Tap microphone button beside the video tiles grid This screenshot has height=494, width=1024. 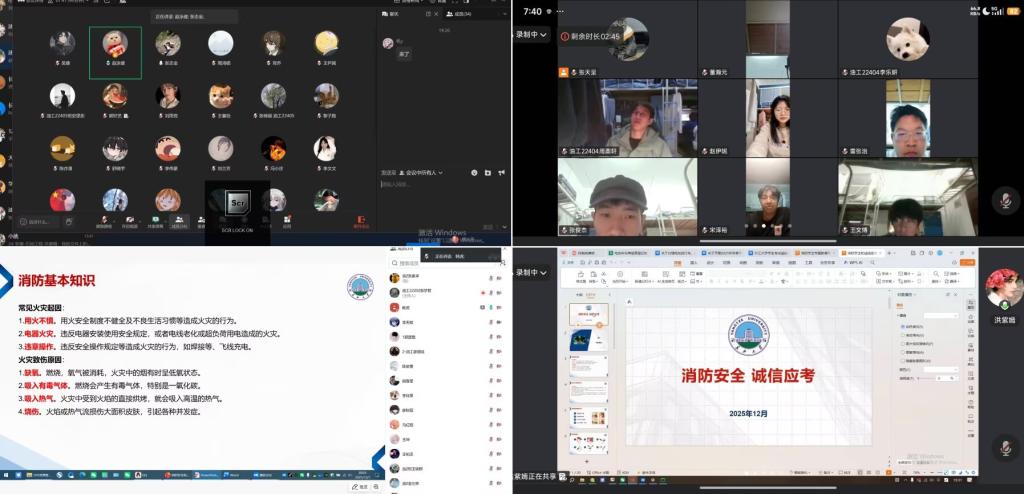coord(1003,201)
